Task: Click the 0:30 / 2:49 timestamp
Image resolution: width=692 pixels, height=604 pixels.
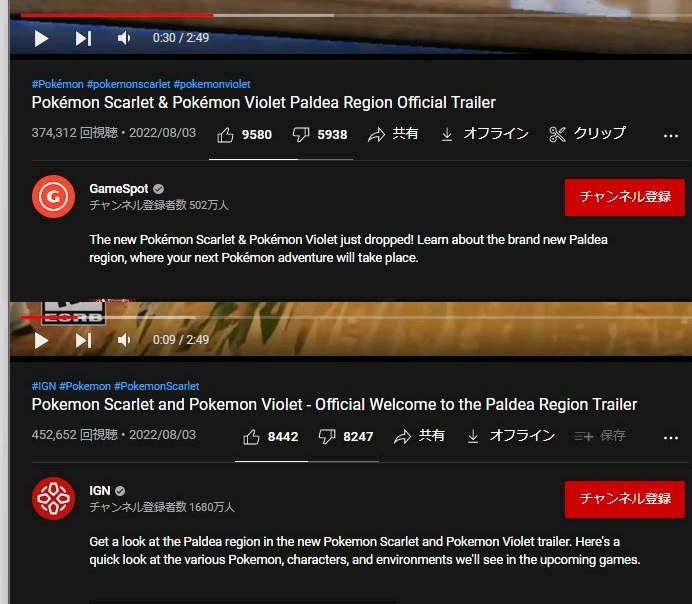Action: [181, 38]
